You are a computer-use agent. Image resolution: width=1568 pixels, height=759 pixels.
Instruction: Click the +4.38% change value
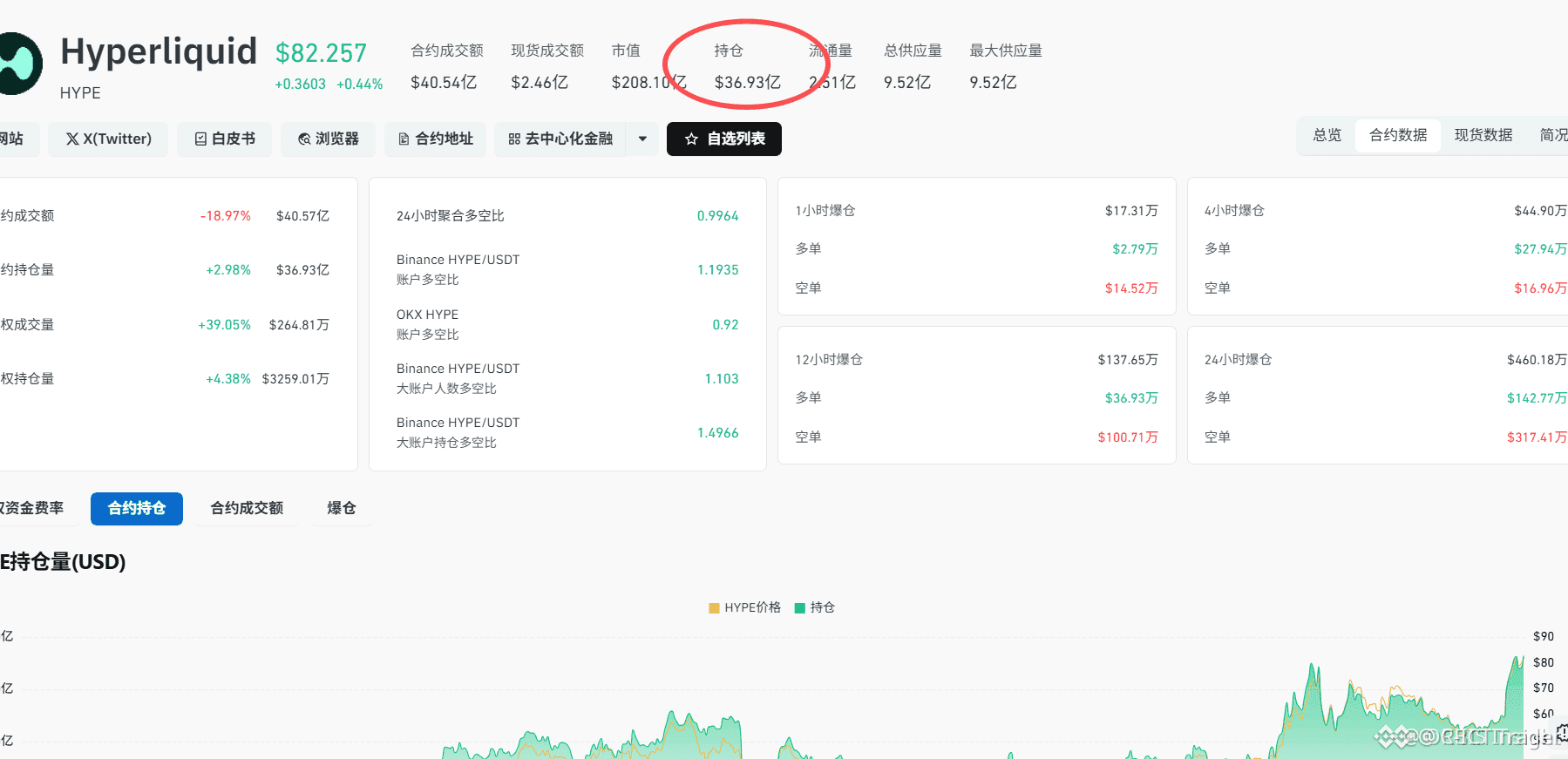[228, 379]
